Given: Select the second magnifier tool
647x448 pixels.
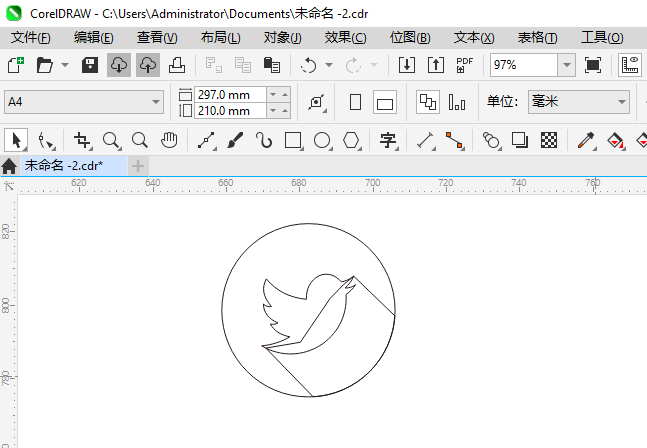Looking at the screenshot, I should click(x=140, y=140).
